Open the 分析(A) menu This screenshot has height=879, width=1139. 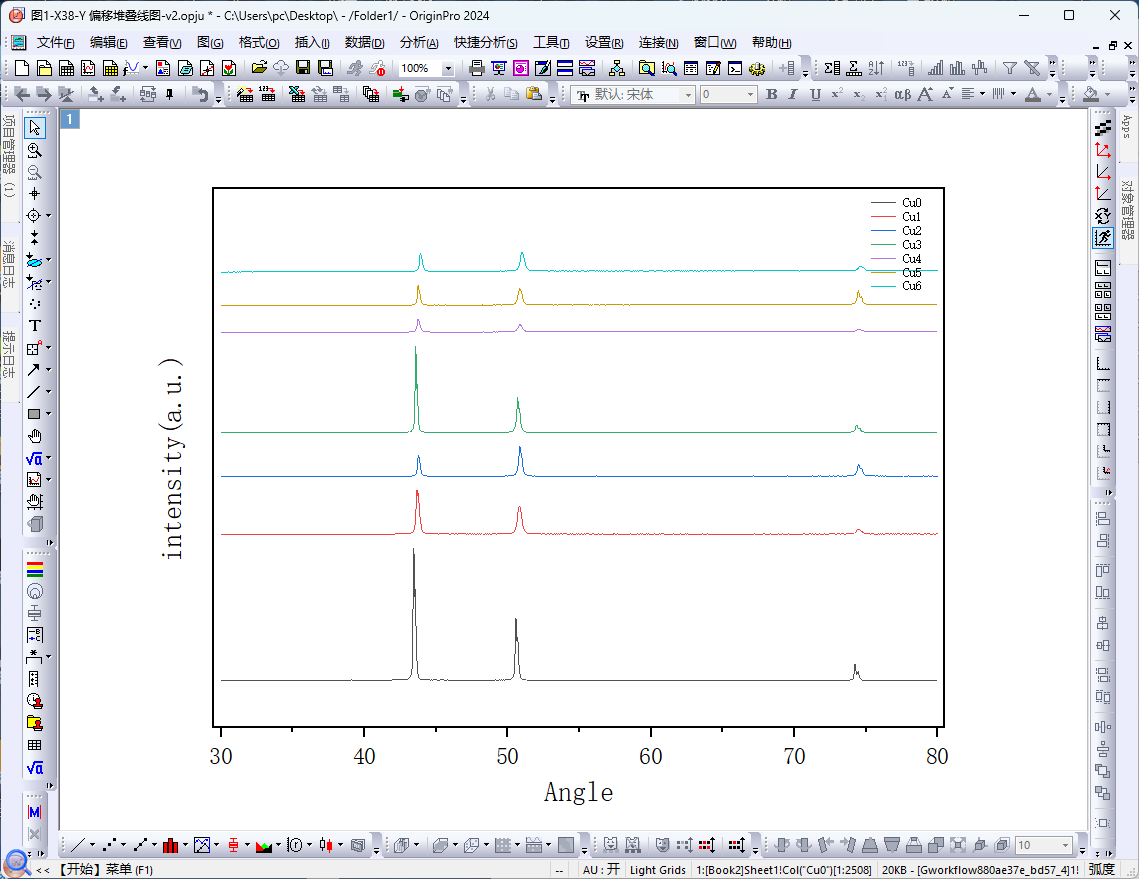(x=418, y=43)
